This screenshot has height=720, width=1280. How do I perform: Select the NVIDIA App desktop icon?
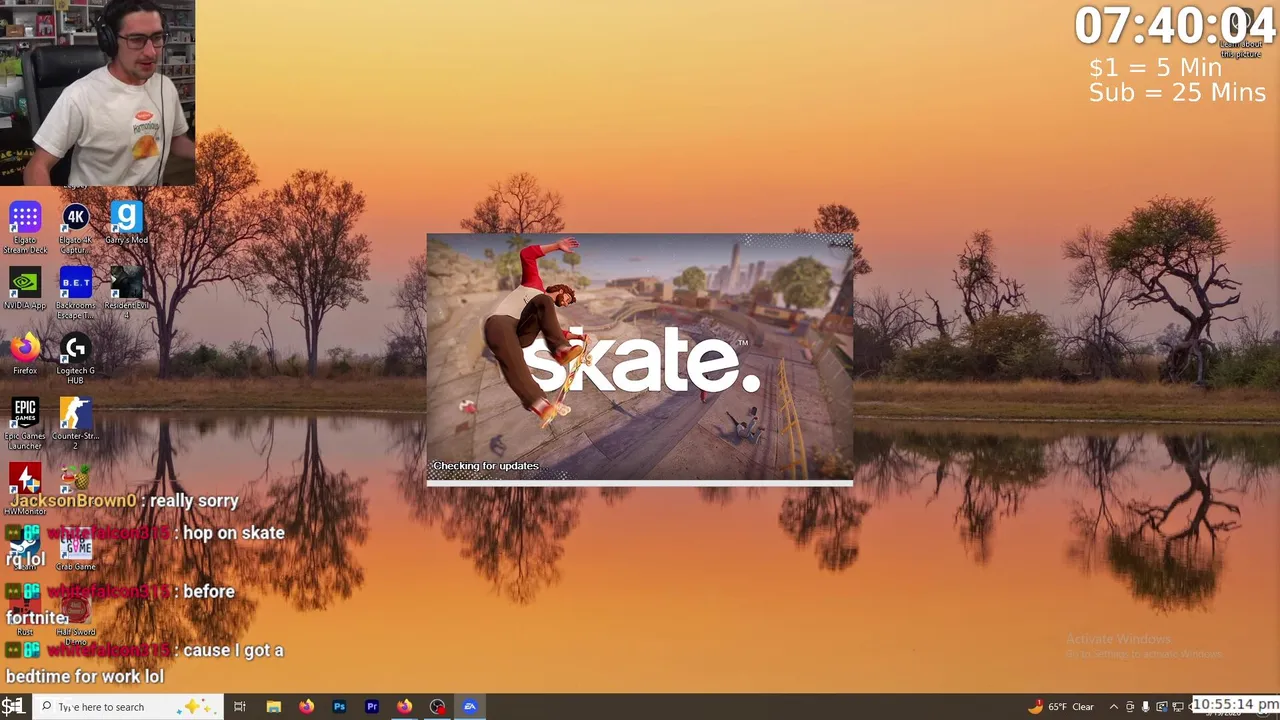click(x=25, y=290)
